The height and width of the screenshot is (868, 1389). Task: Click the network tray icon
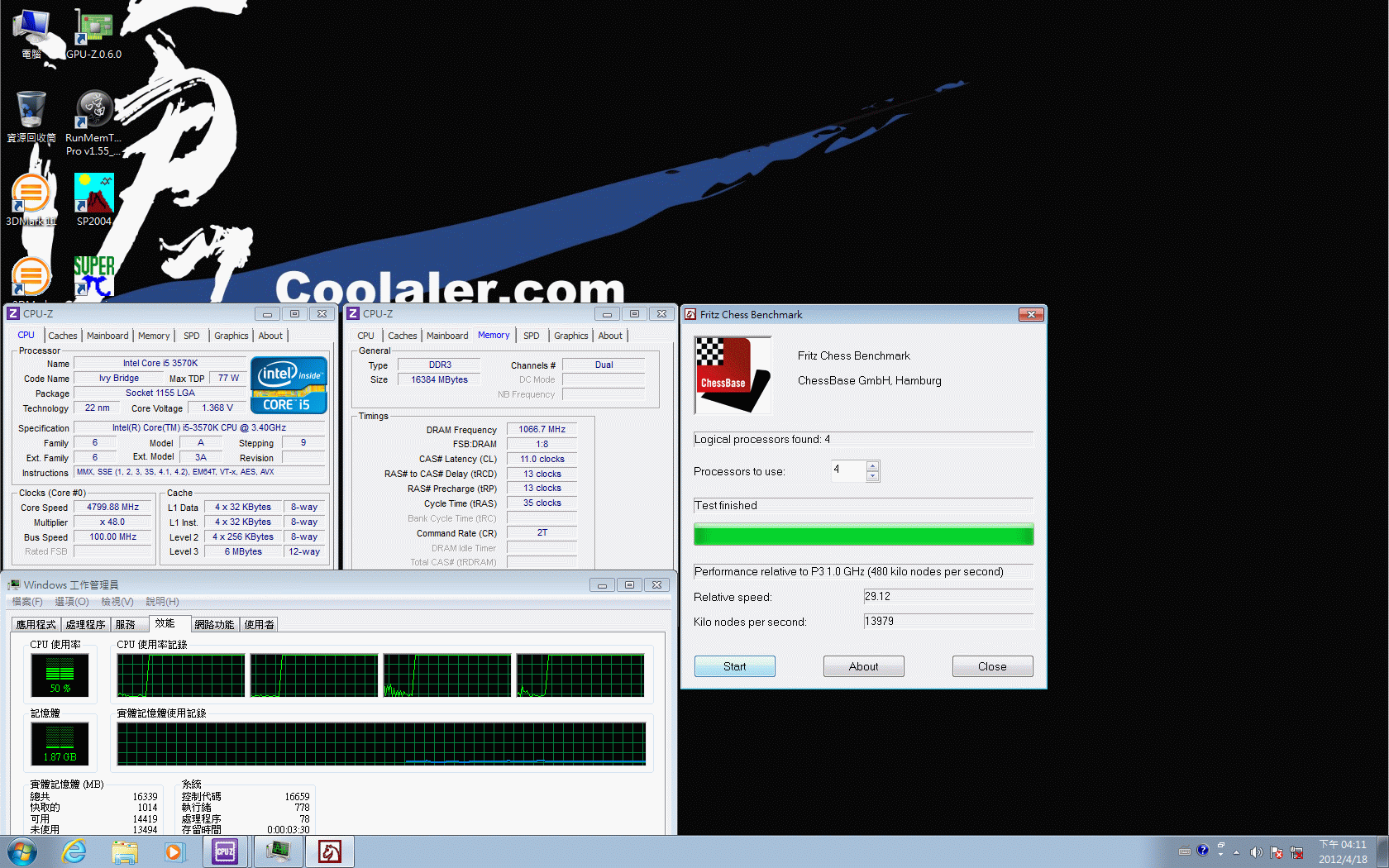[1296, 852]
